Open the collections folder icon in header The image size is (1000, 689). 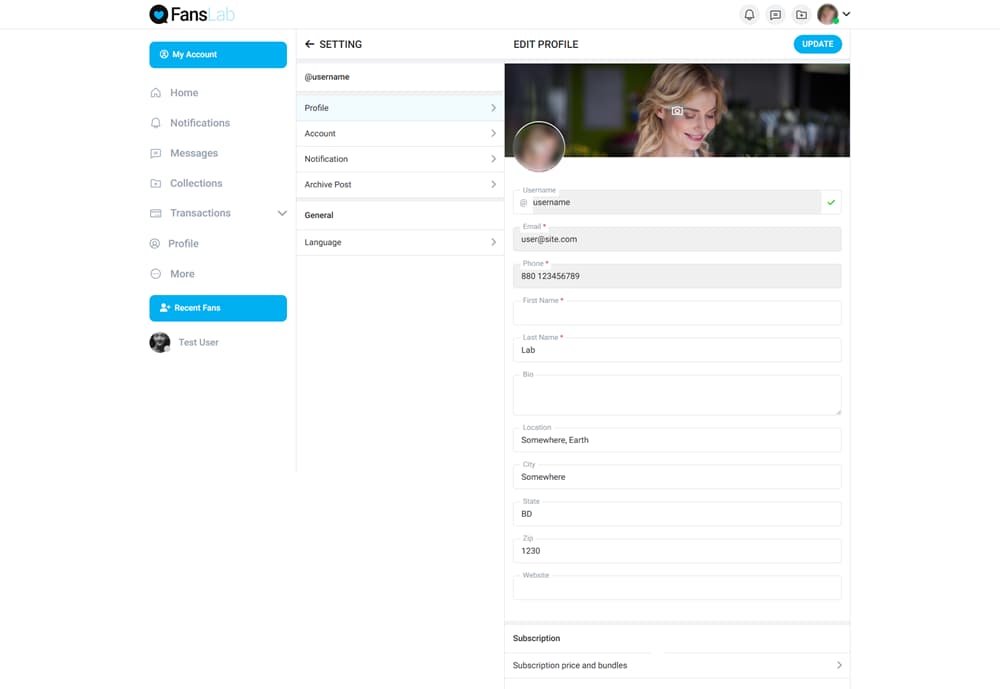pos(802,15)
